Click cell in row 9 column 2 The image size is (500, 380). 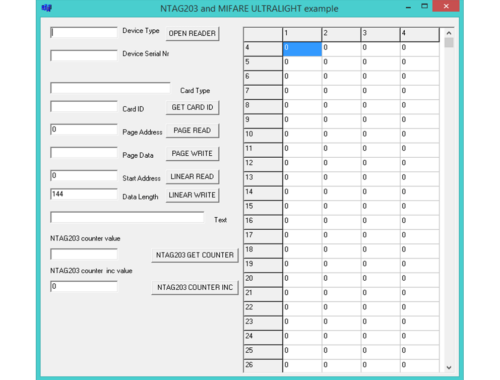click(x=341, y=121)
